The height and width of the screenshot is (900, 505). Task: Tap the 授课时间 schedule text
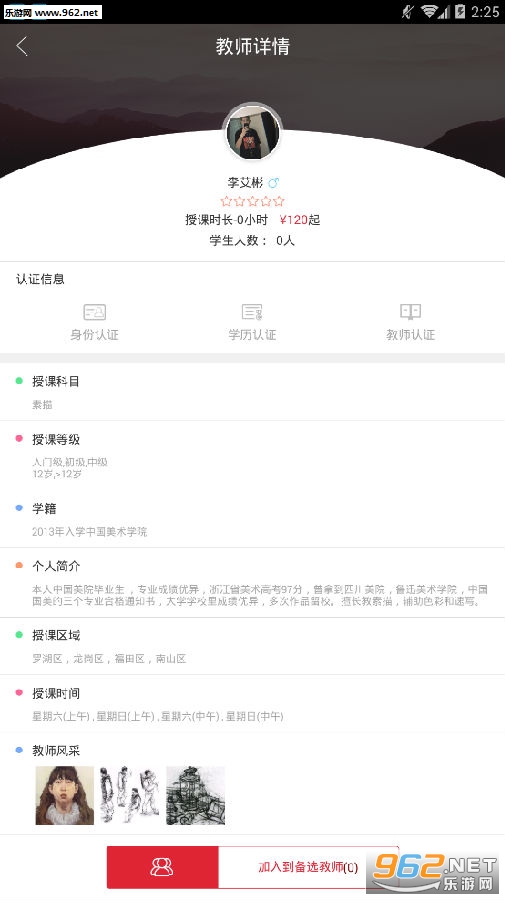(158, 716)
